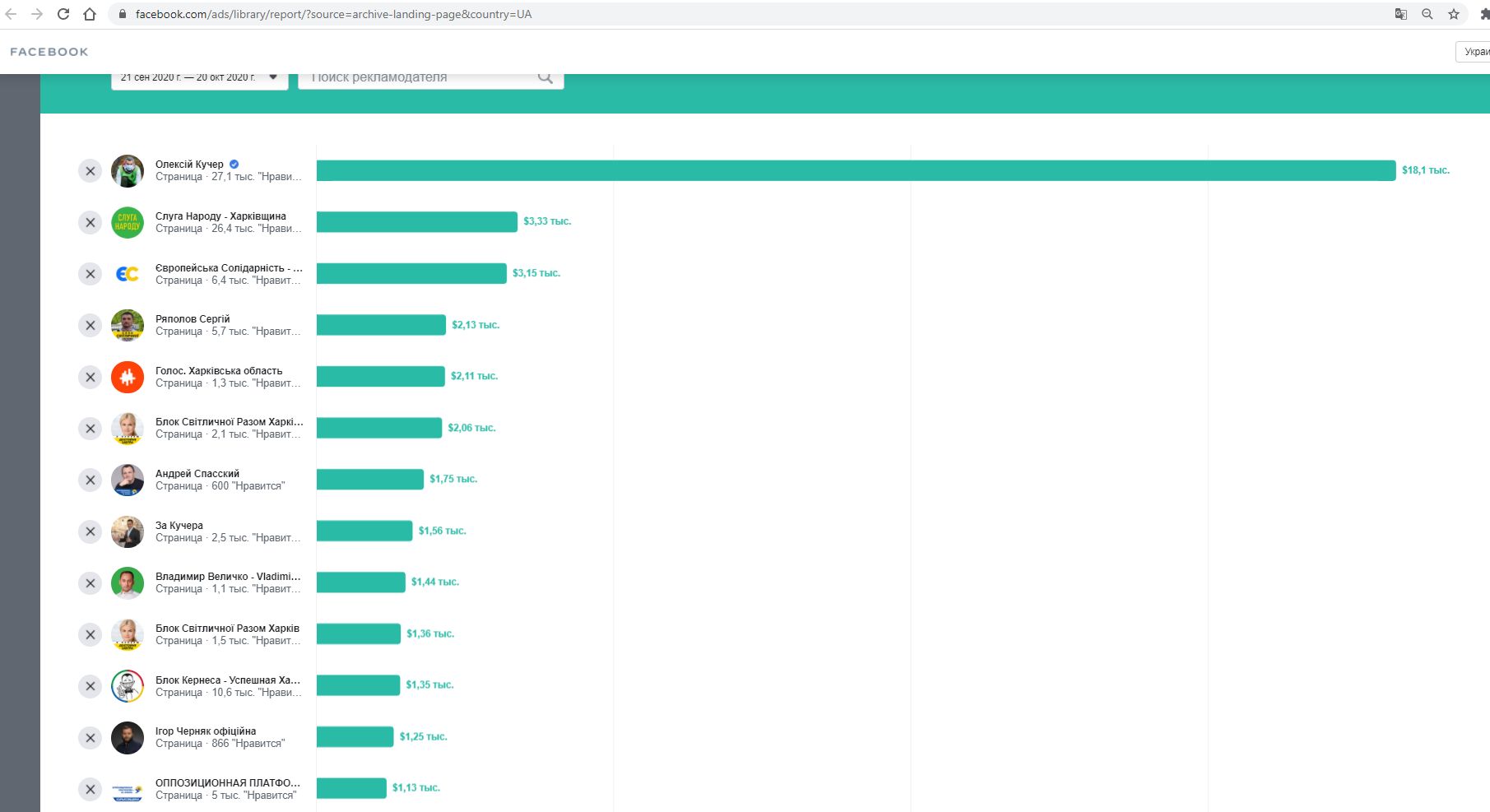Open the date range dropdown
This screenshot has height=812, width=1490.
pos(199,78)
